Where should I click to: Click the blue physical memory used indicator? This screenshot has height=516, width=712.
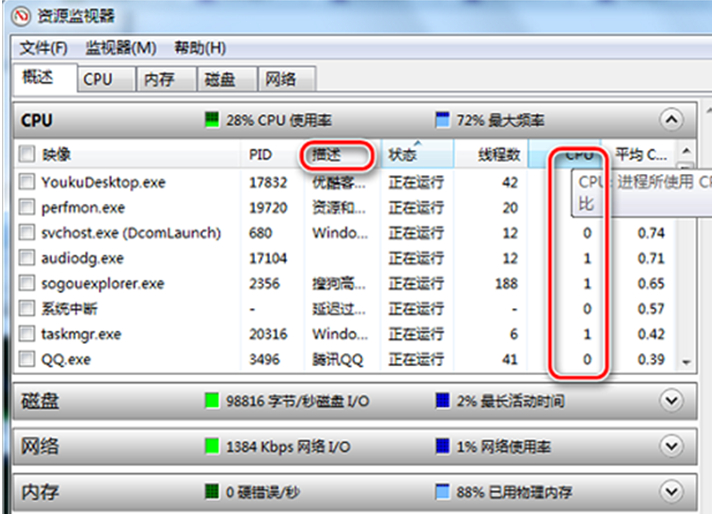442,491
